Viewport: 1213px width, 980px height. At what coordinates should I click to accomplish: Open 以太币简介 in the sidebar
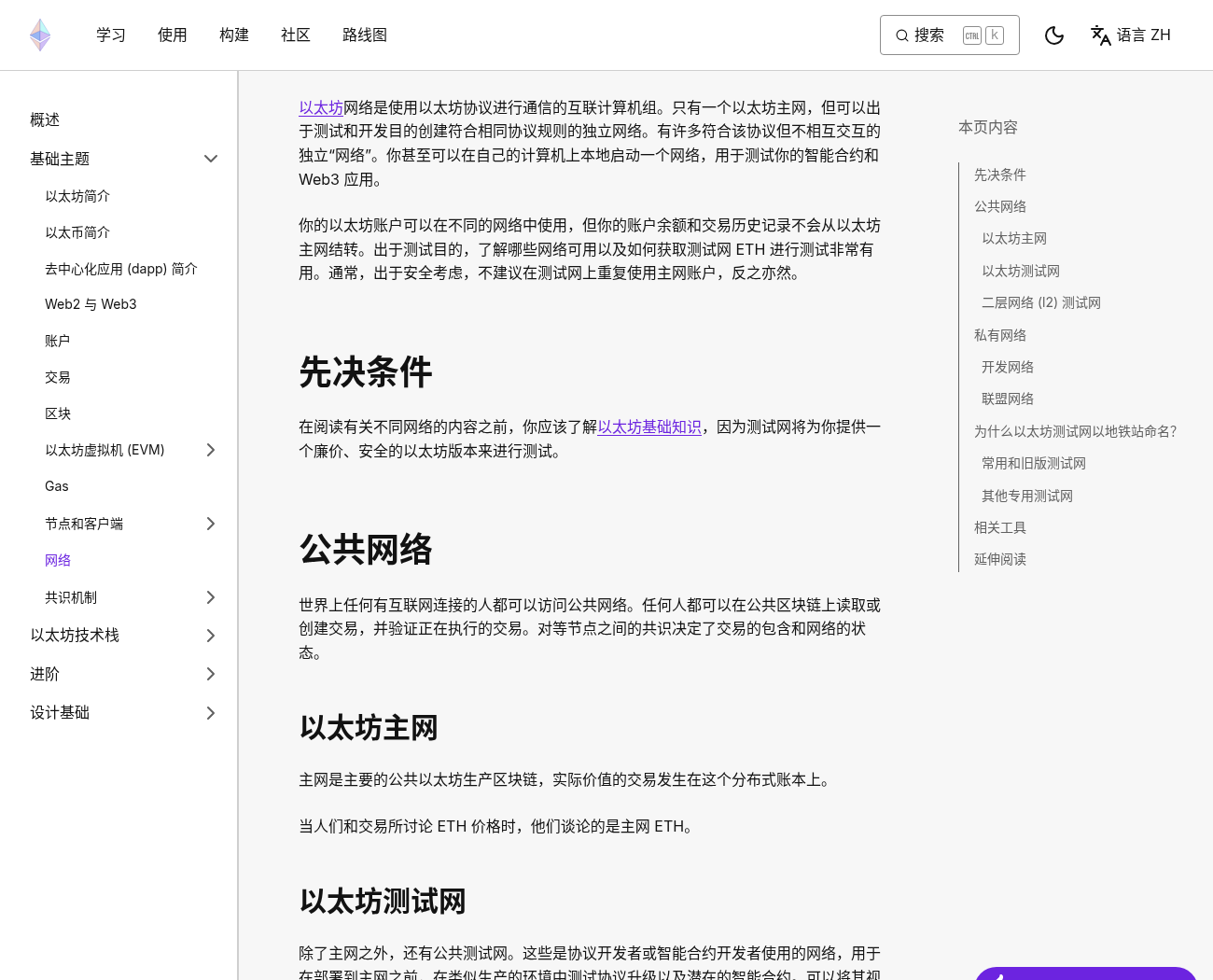tap(77, 232)
